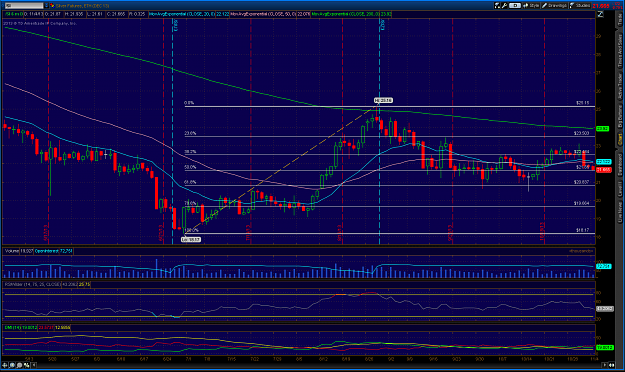Click the red 21.665 last price tag
The width and height of the screenshot is (625, 372).
pos(603,169)
